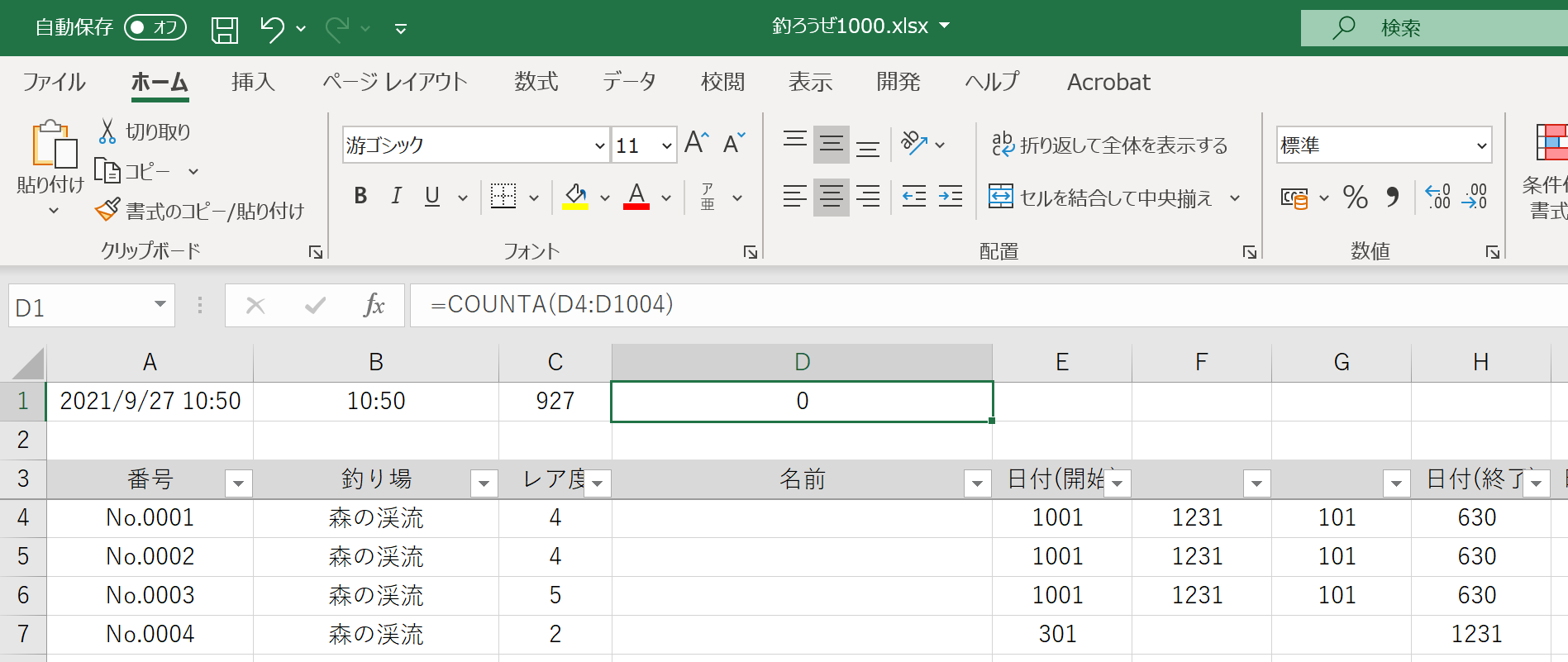
Task: Decrease decimal places
Action: click(1475, 197)
